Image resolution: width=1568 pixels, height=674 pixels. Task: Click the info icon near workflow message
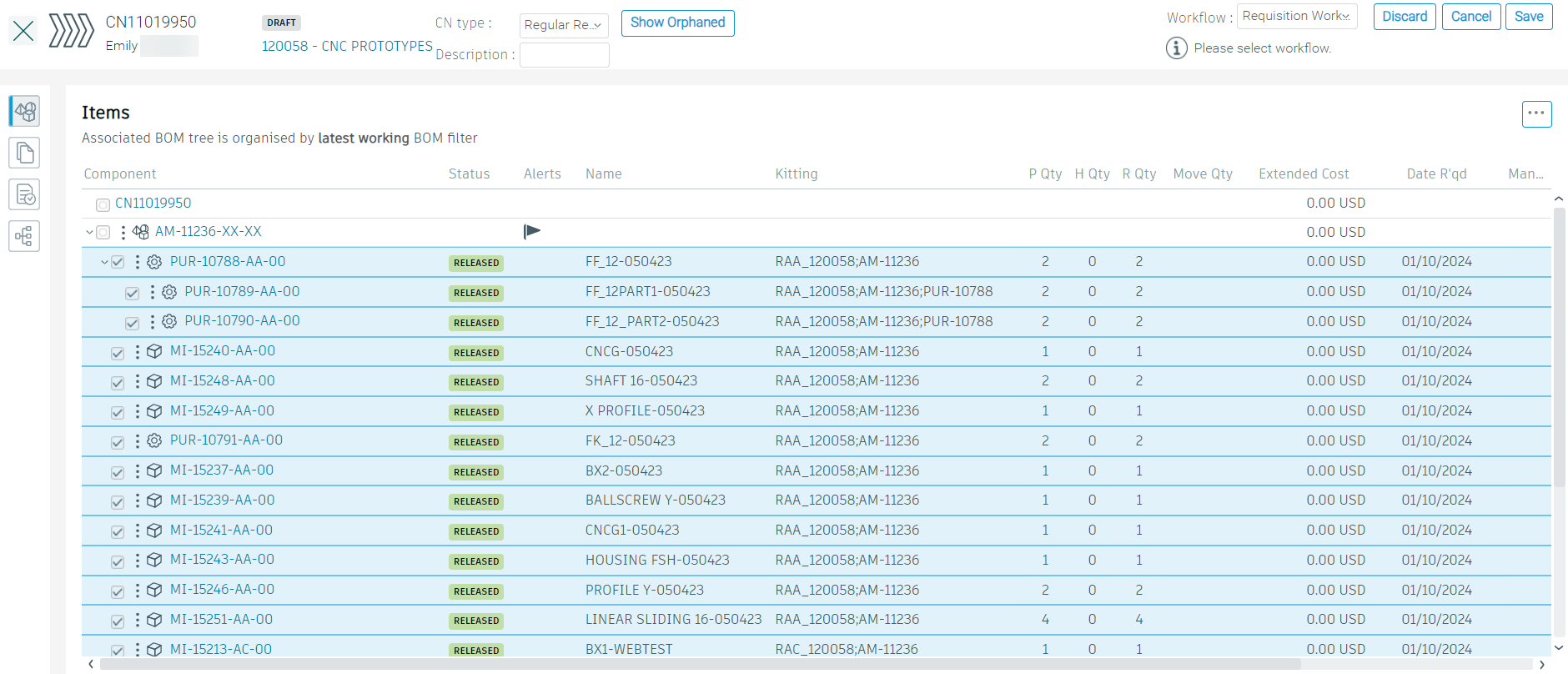(x=1176, y=48)
